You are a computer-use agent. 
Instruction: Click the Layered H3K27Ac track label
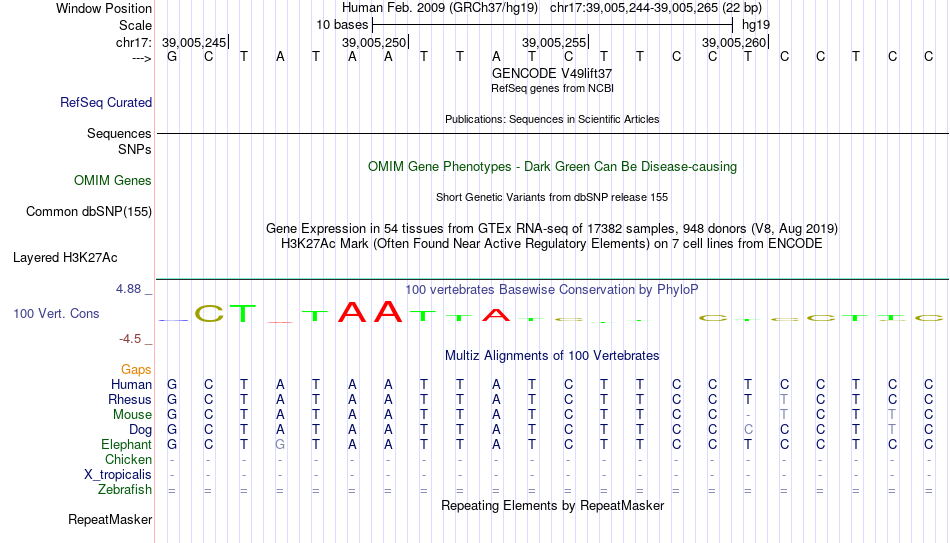point(65,258)
